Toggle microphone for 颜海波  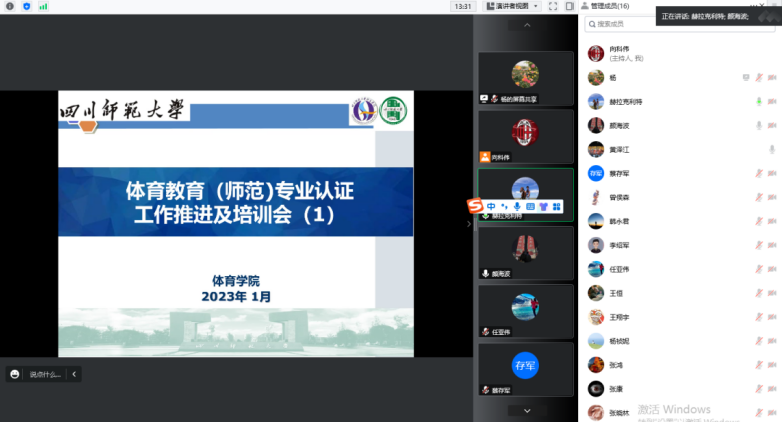click(x=759, y=125)
